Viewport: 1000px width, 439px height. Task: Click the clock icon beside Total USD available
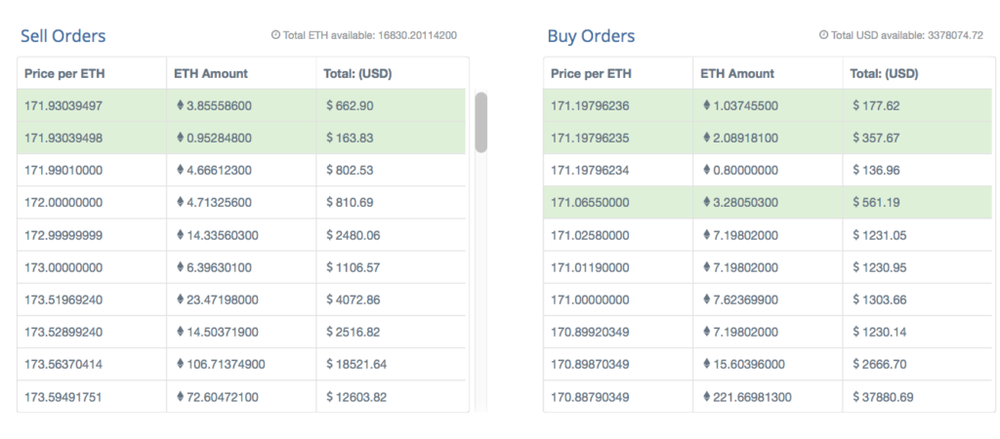[x=823, y=35]
